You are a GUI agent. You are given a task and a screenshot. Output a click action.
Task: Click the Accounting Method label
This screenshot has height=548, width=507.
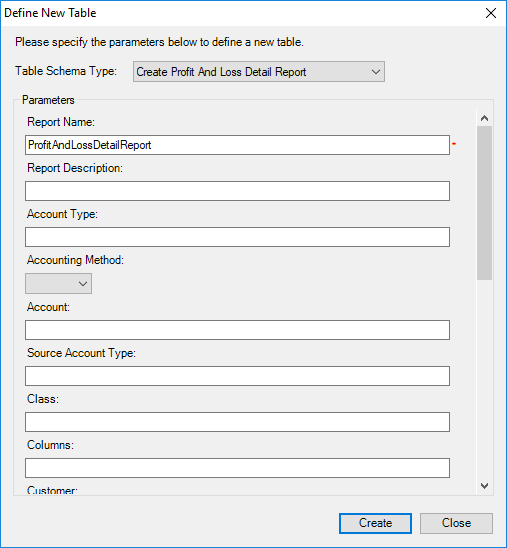[x=75, y=260]
